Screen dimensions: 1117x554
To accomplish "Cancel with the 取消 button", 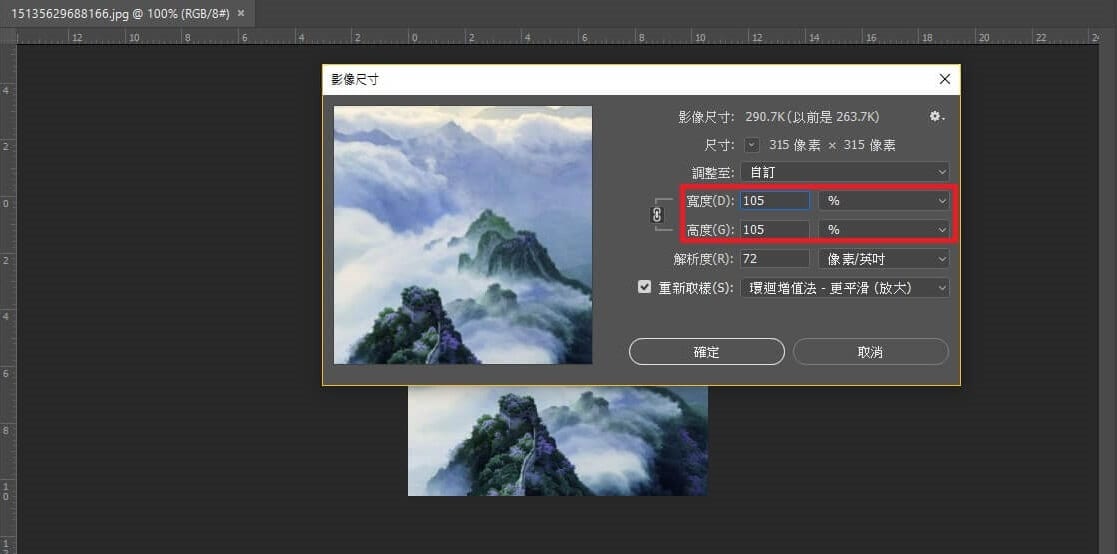I will pos(871,352).
